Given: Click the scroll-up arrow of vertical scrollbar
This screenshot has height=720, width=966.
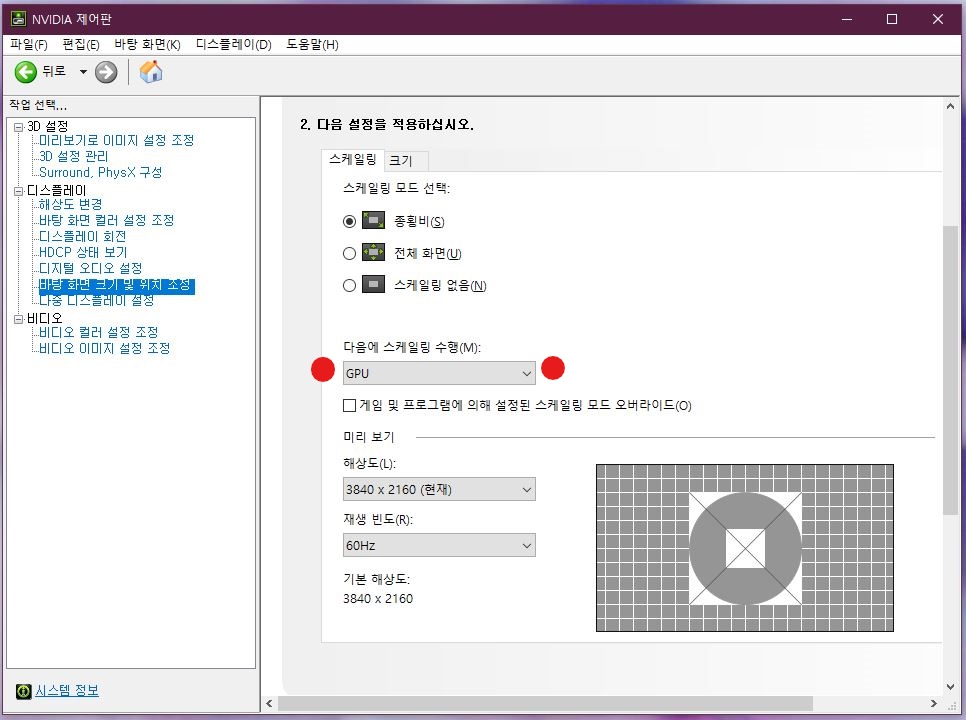Looking at the screenshot, I should pyautogui.click(x=950, y=106).
